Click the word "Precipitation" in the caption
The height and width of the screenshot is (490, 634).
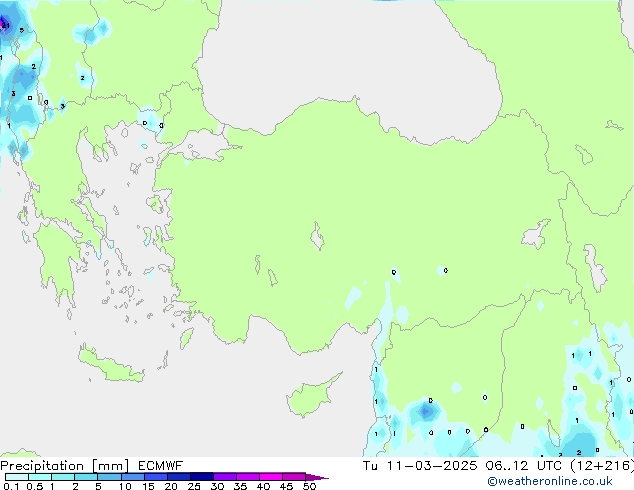click(x=42, y=466)
